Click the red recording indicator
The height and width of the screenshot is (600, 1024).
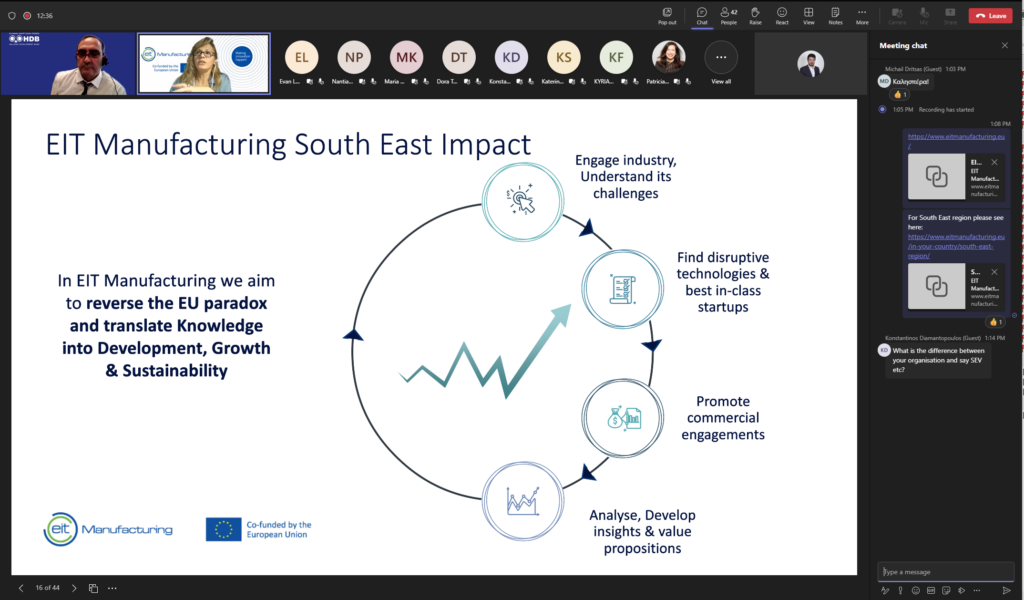click(x=27, y=16)
